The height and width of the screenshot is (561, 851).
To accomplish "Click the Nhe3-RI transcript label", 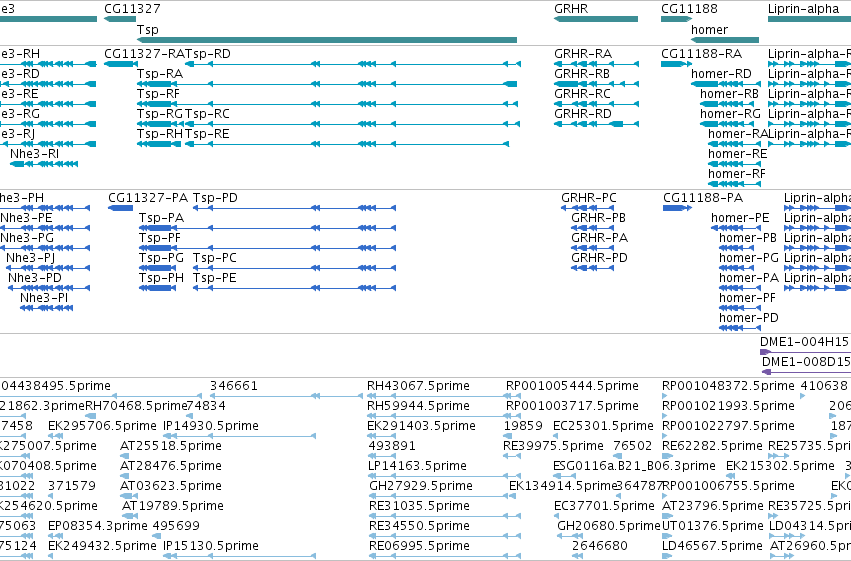I will click(x=34, y=154).
